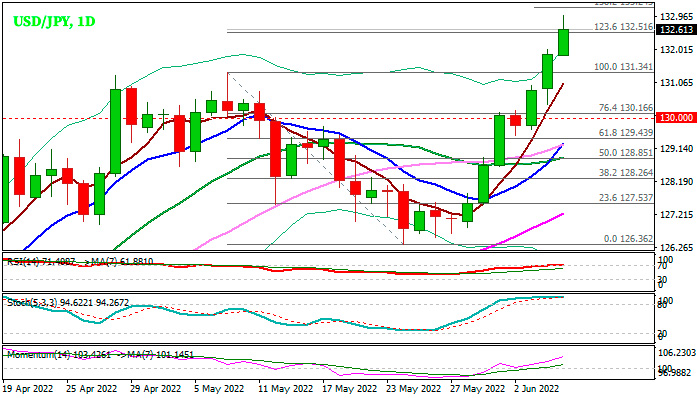
Task: Click the 2 Jun 2022 date label
Action: [536, 389]
